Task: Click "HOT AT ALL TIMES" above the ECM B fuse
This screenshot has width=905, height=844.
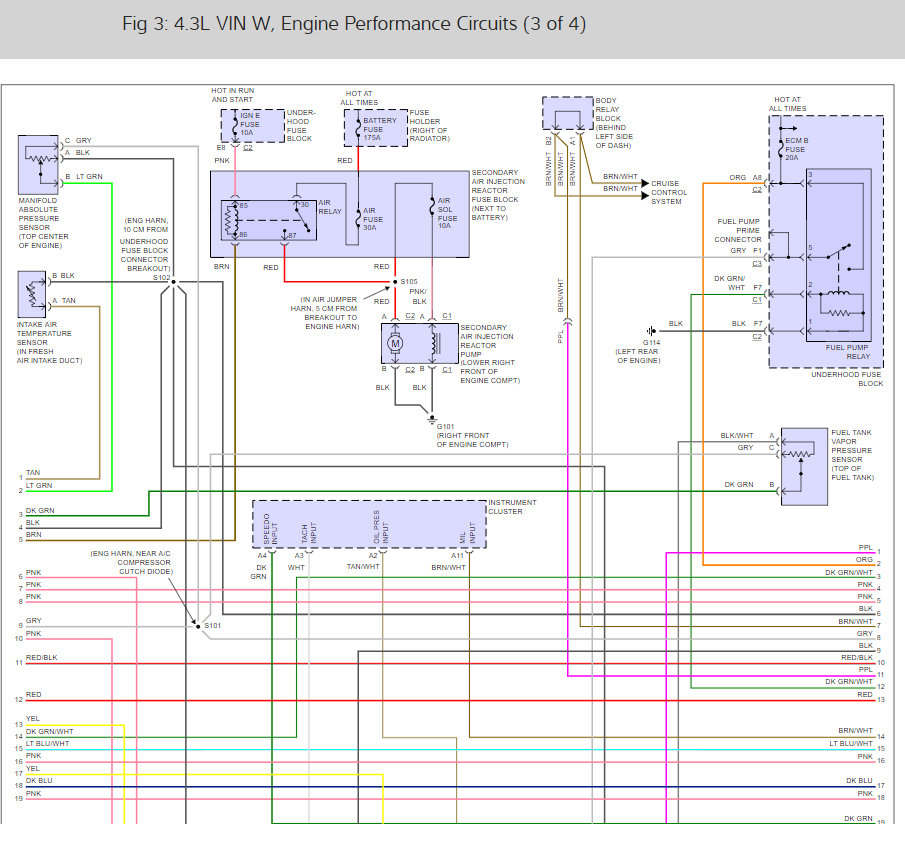Action: [787, 104]
